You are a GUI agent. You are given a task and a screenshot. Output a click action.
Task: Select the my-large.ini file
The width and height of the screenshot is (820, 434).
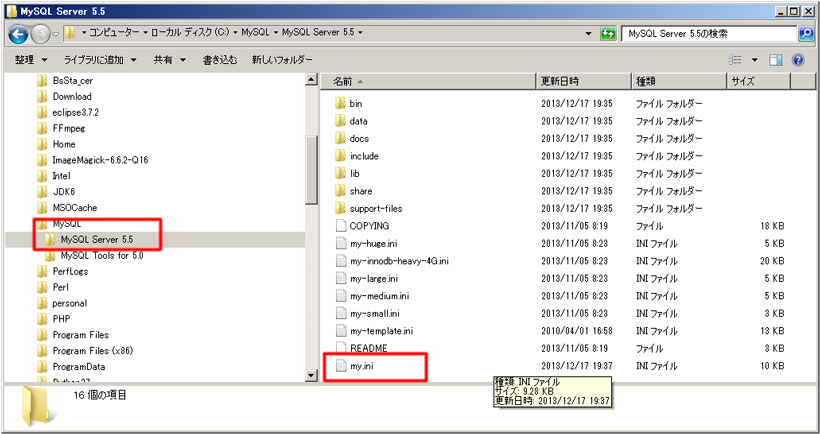click(374, 278)
